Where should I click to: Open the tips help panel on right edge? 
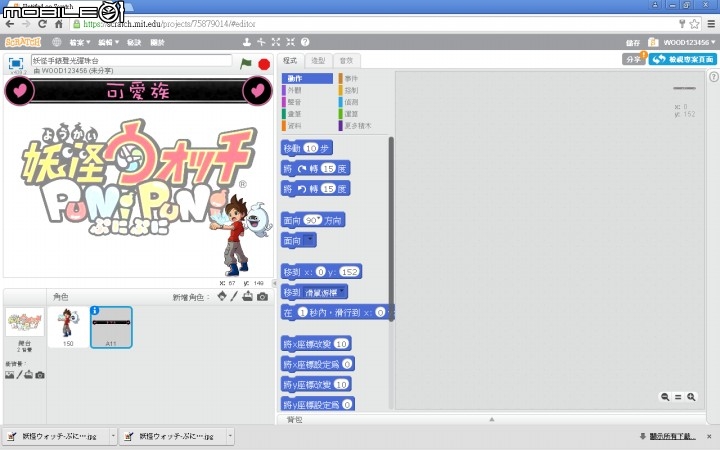pos(714,77)
